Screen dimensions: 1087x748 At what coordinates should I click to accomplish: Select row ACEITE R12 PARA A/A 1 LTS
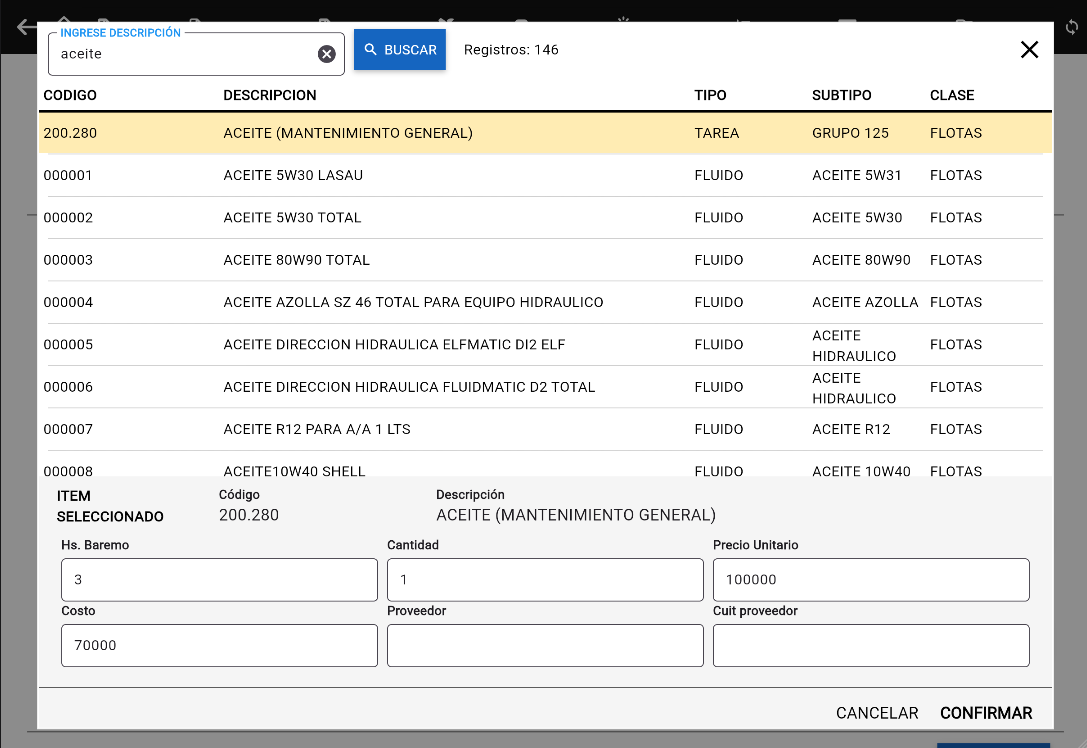545,429
